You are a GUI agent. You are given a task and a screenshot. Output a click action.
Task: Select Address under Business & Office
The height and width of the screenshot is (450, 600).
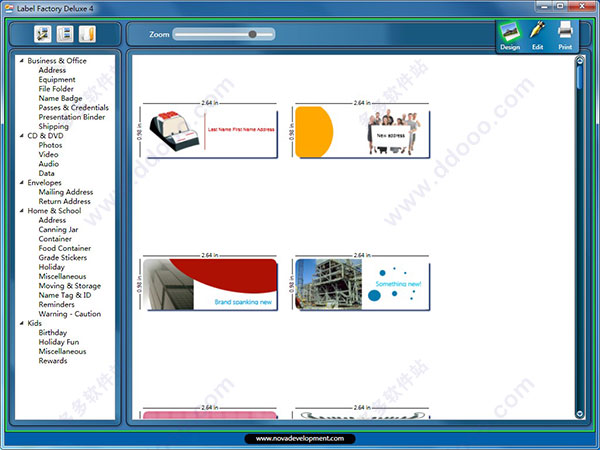pyautogui.click(x=52, y=70)
